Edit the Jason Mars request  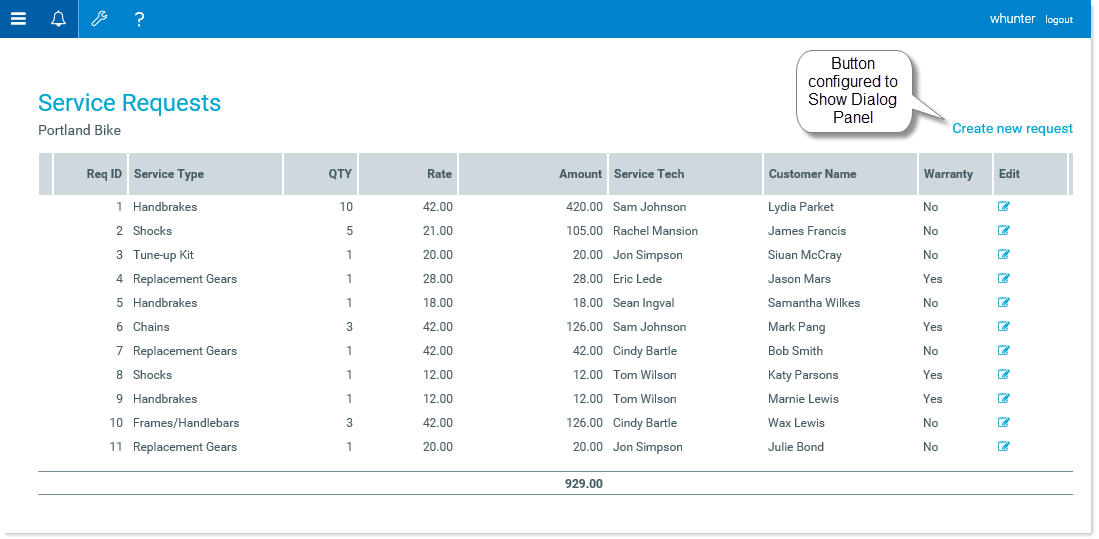click(x=1004, y=278)
